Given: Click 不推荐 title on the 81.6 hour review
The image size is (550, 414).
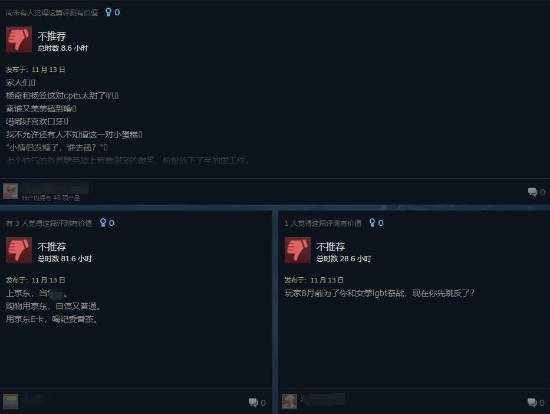Looking at the screenshot, I should (52, 246).
